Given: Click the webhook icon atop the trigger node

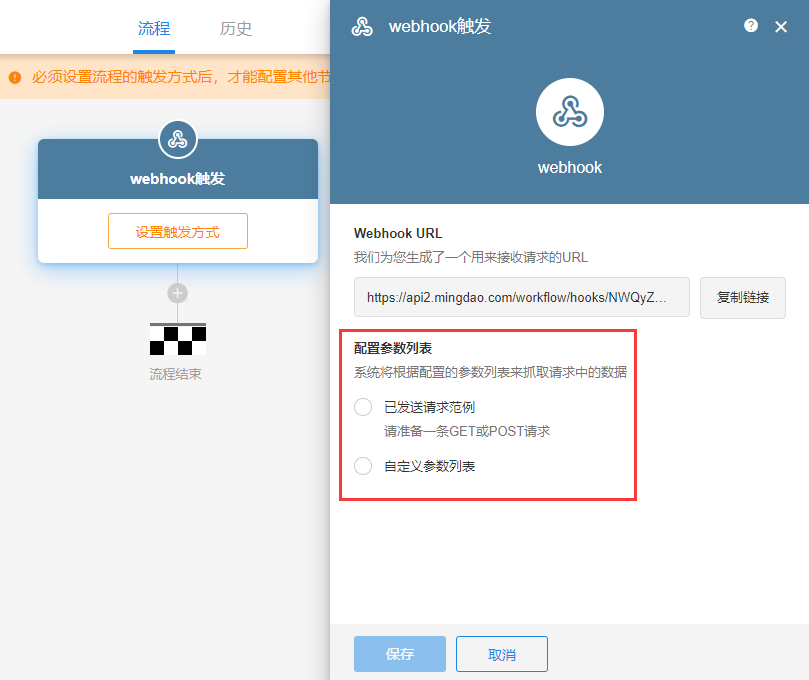Looking at the screenshot, I should click(178, 139).
